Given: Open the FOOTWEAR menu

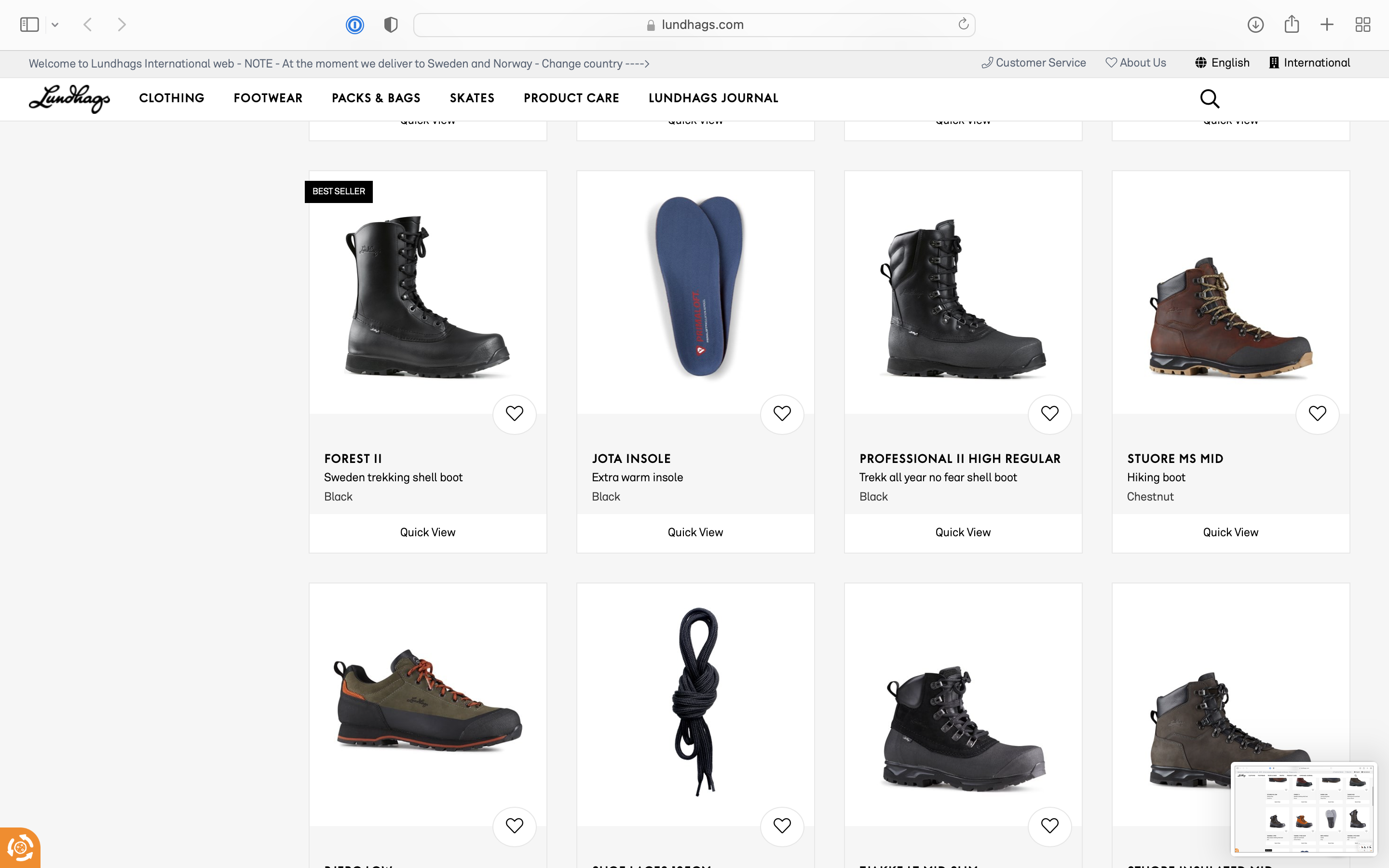Looking at the screenshot, I should coord(268,98).
